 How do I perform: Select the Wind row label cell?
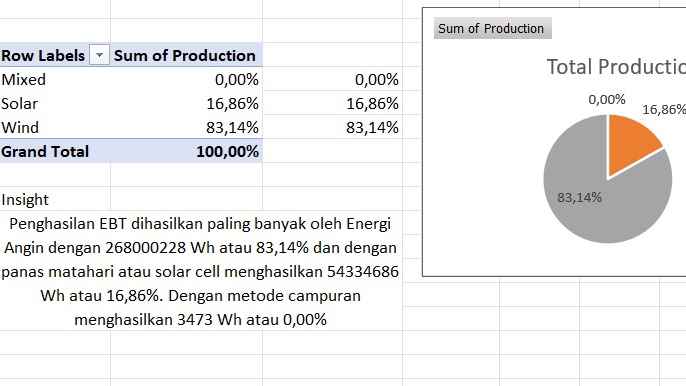[x=55, y=127]
